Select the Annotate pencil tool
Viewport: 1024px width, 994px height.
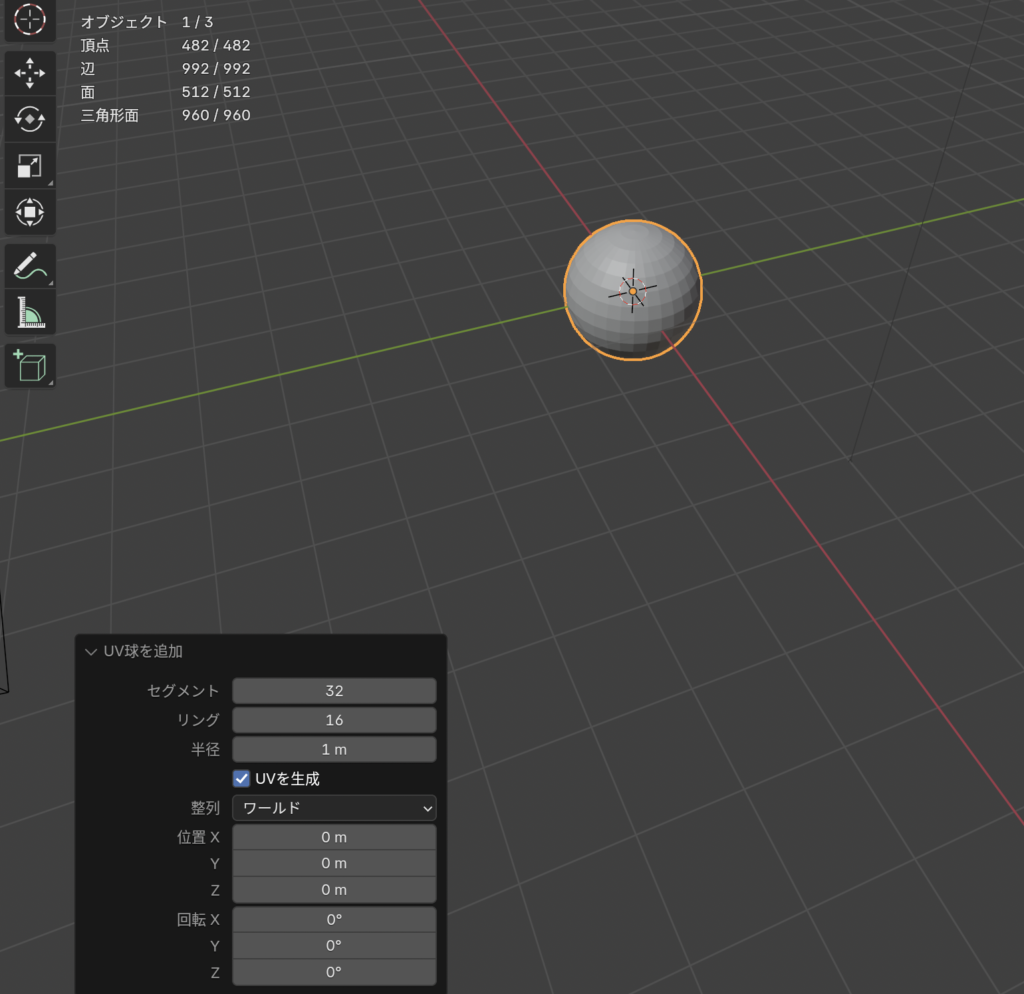(30, 266)
